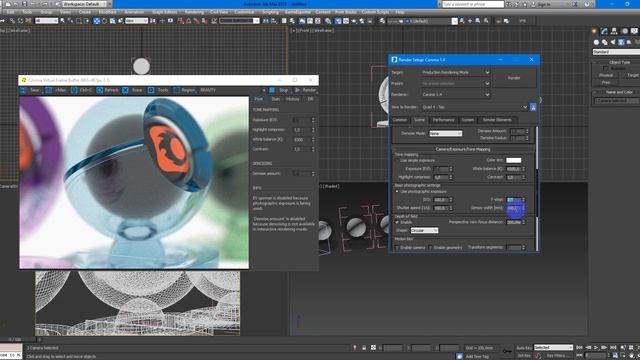Open the Modify command panel tab
This screenshot has height=360, width=640.
click(x=604, y=31)
